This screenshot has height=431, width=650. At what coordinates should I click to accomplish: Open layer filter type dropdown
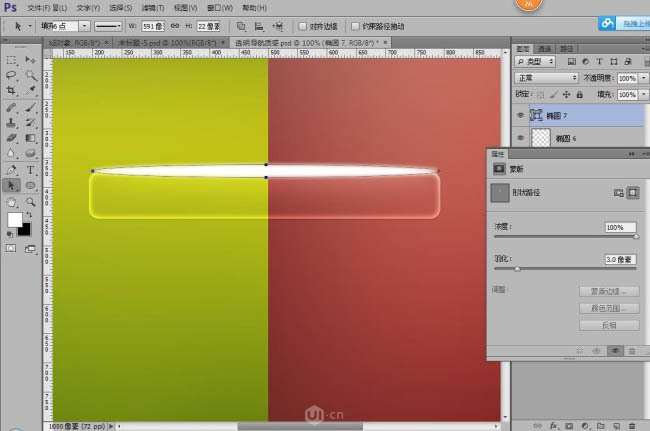click(x=535, y=62)
